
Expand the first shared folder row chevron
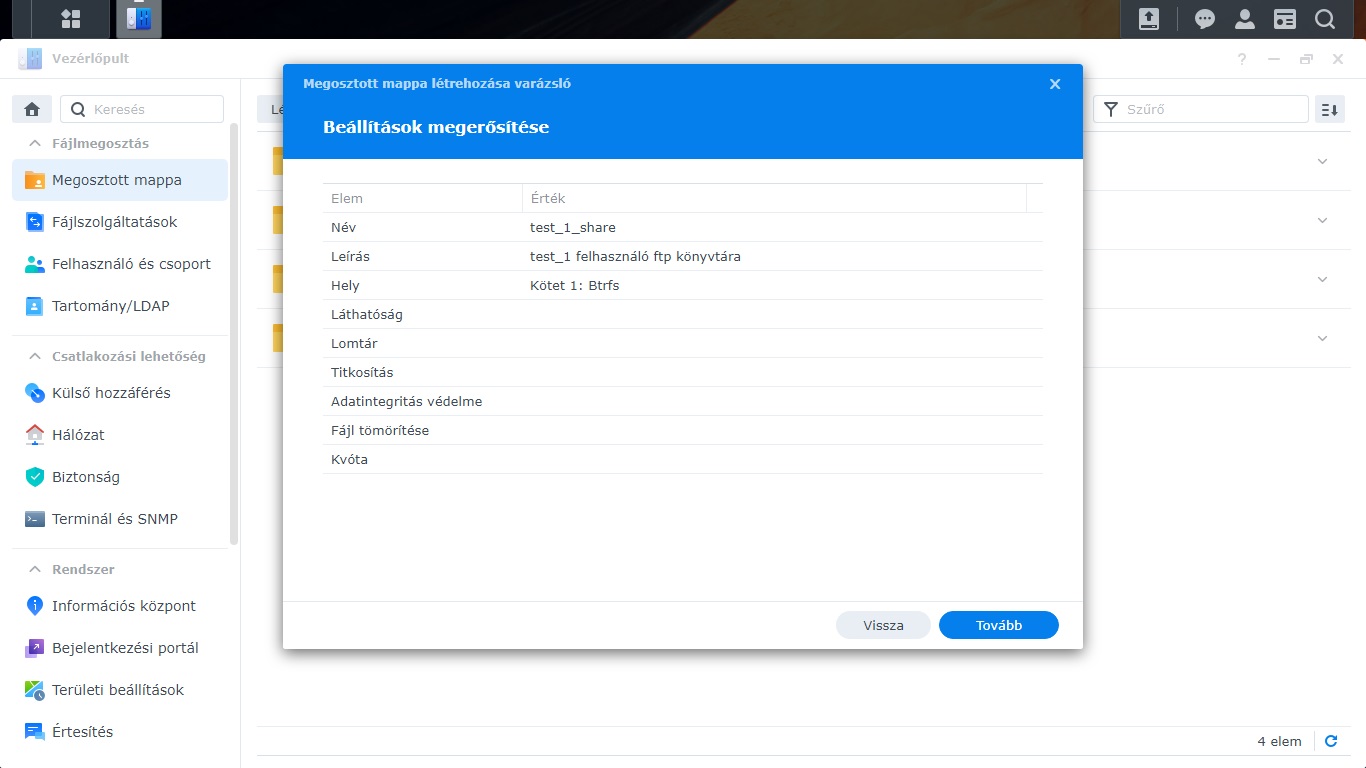1322,161
